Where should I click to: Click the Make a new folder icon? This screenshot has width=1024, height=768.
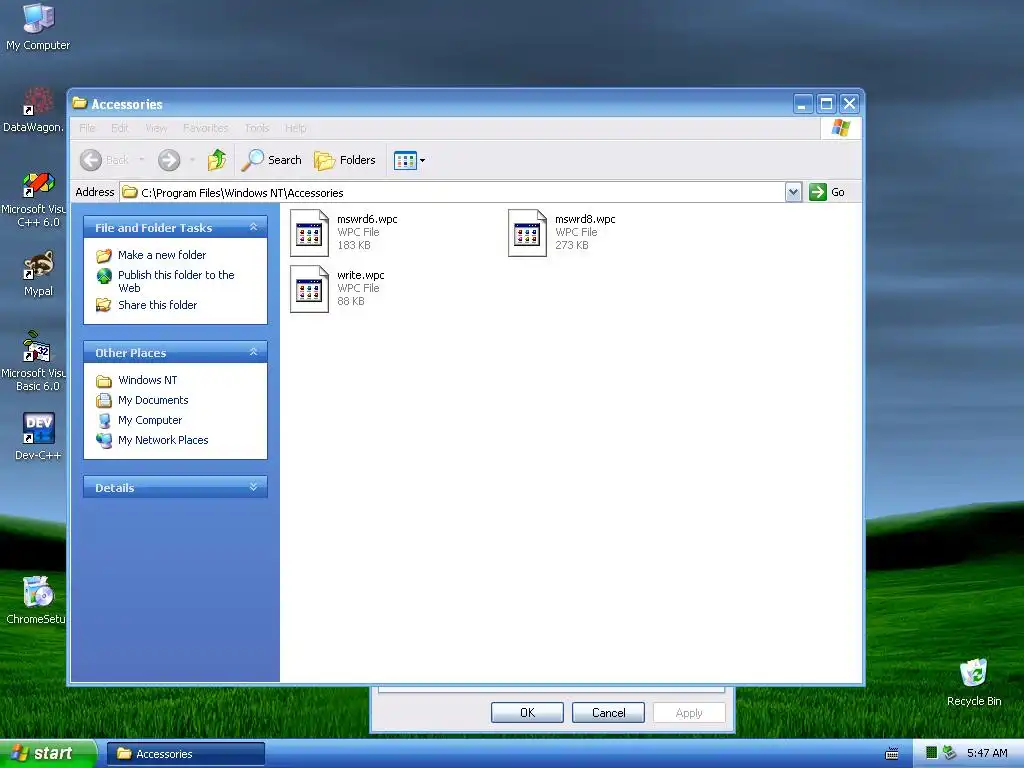(104, 255)
